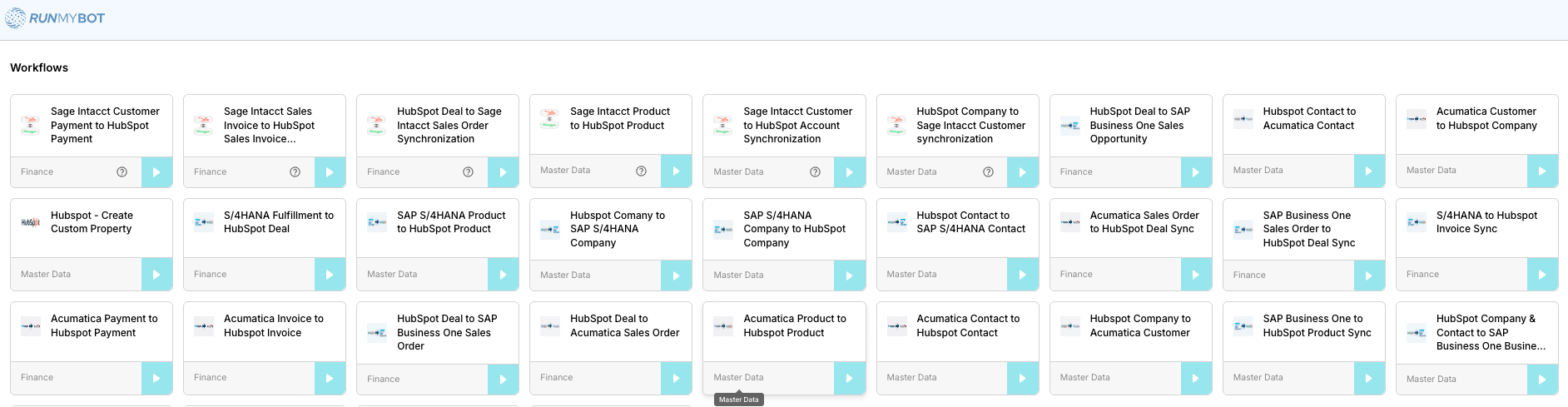This screenshot has width=1568, height=407.
Task: Run Acumatica Contact to Hubspot Contact workflow
Action: pos(1023,378)
